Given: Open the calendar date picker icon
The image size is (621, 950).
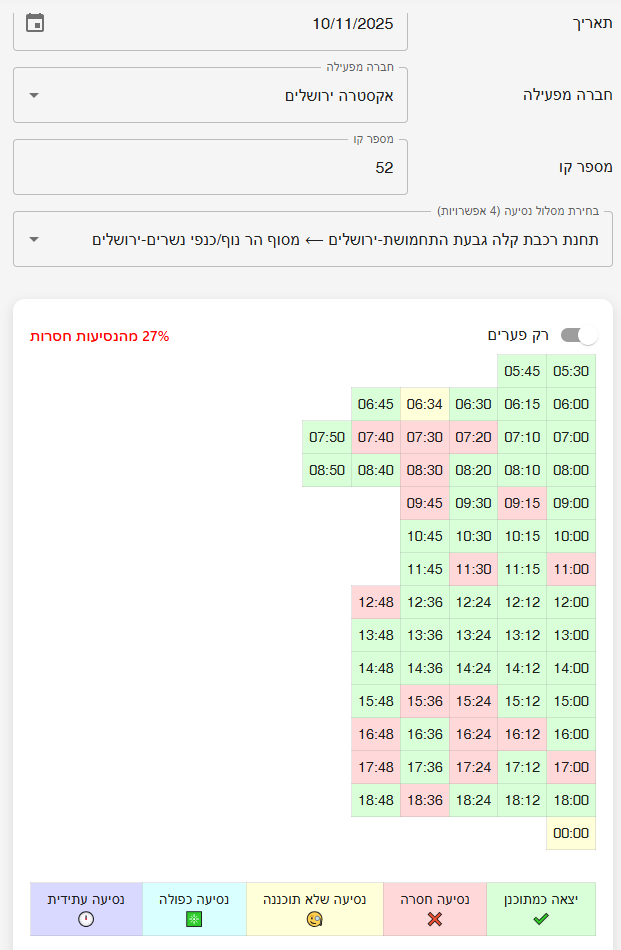Looking at the screenshot, I should point(35,22).
